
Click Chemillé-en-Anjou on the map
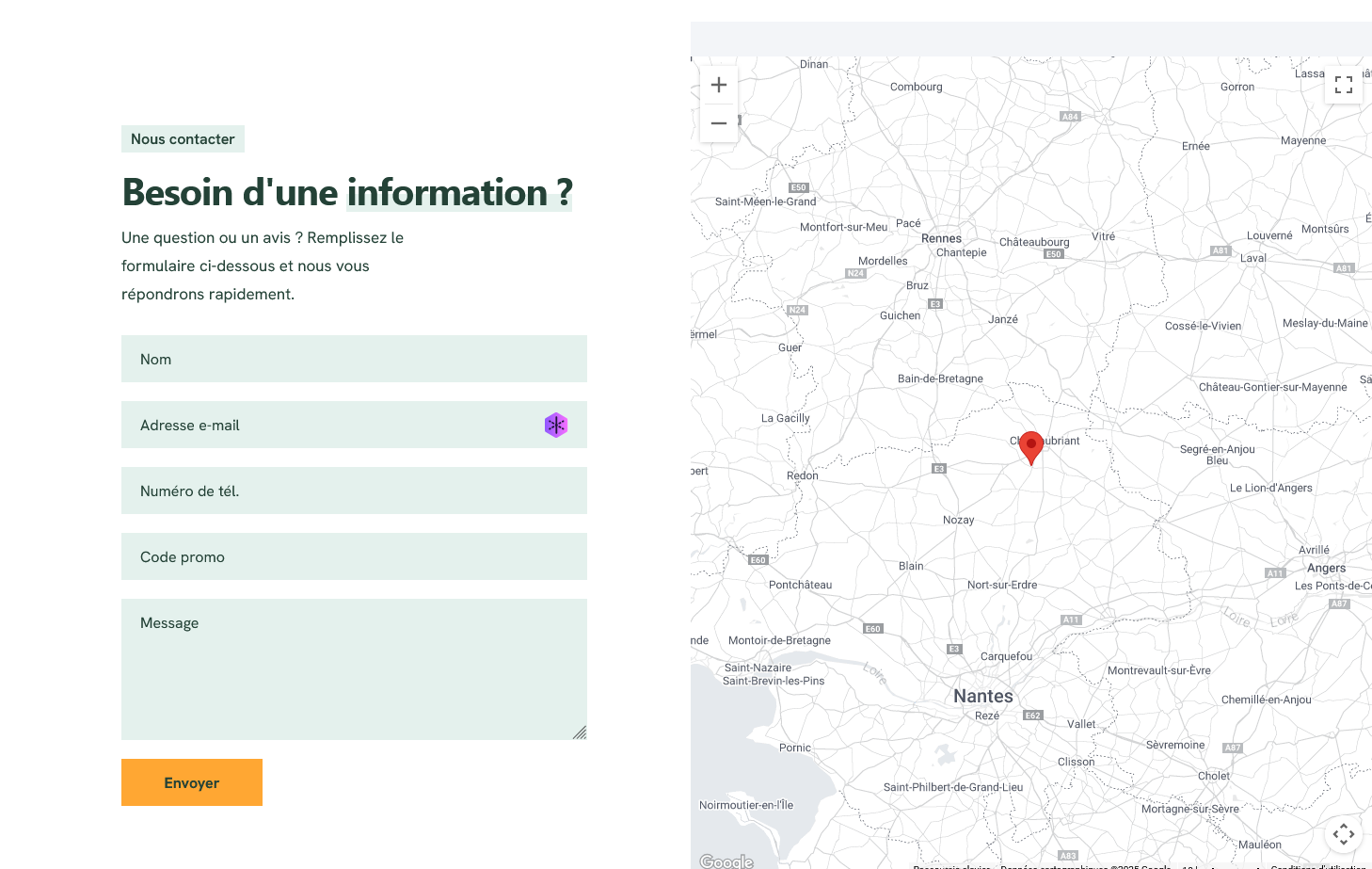point(1267,700)
